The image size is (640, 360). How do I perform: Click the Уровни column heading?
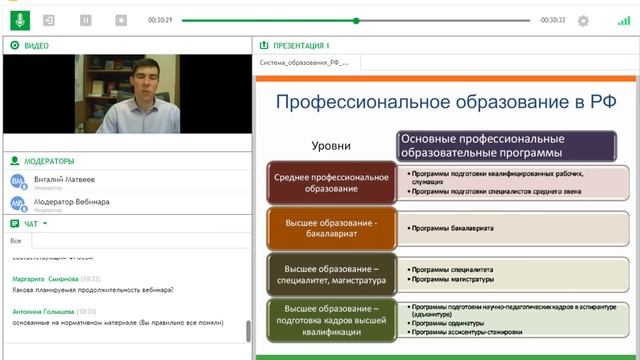pos(331,146)
